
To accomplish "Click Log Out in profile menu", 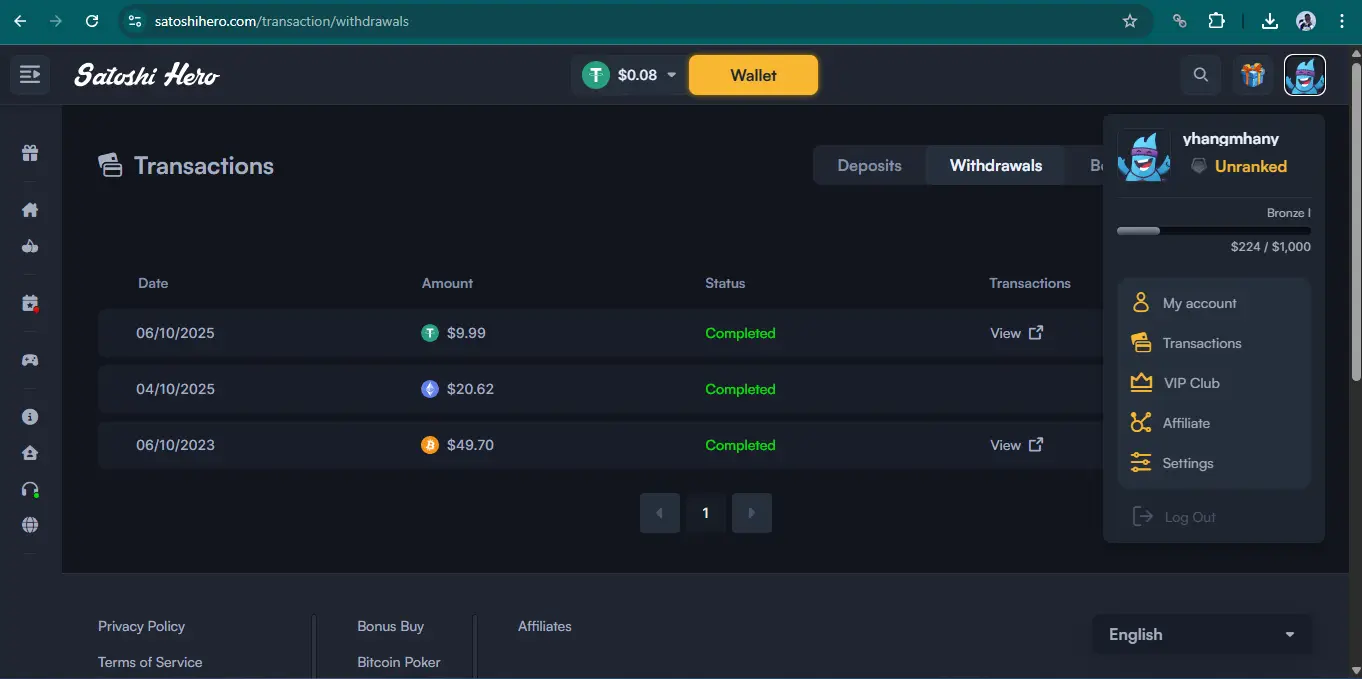I will (x=1189, y=517).
